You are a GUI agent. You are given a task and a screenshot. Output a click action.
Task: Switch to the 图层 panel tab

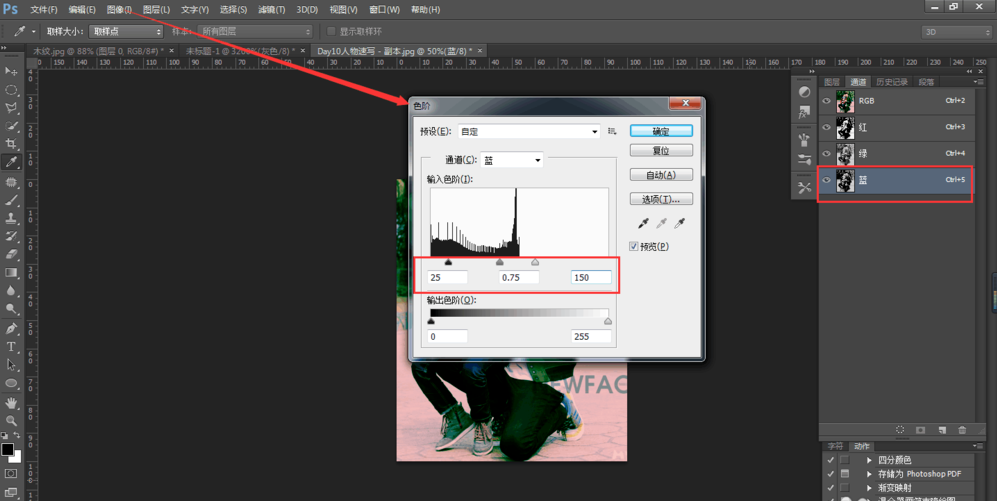832,82
